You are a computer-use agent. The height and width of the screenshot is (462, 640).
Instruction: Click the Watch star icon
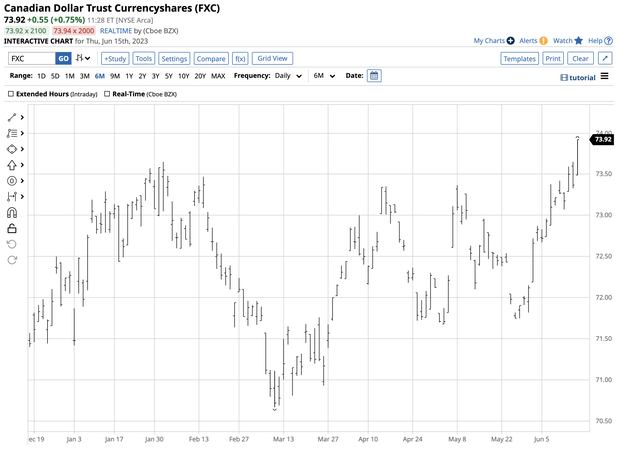(578, 40)
